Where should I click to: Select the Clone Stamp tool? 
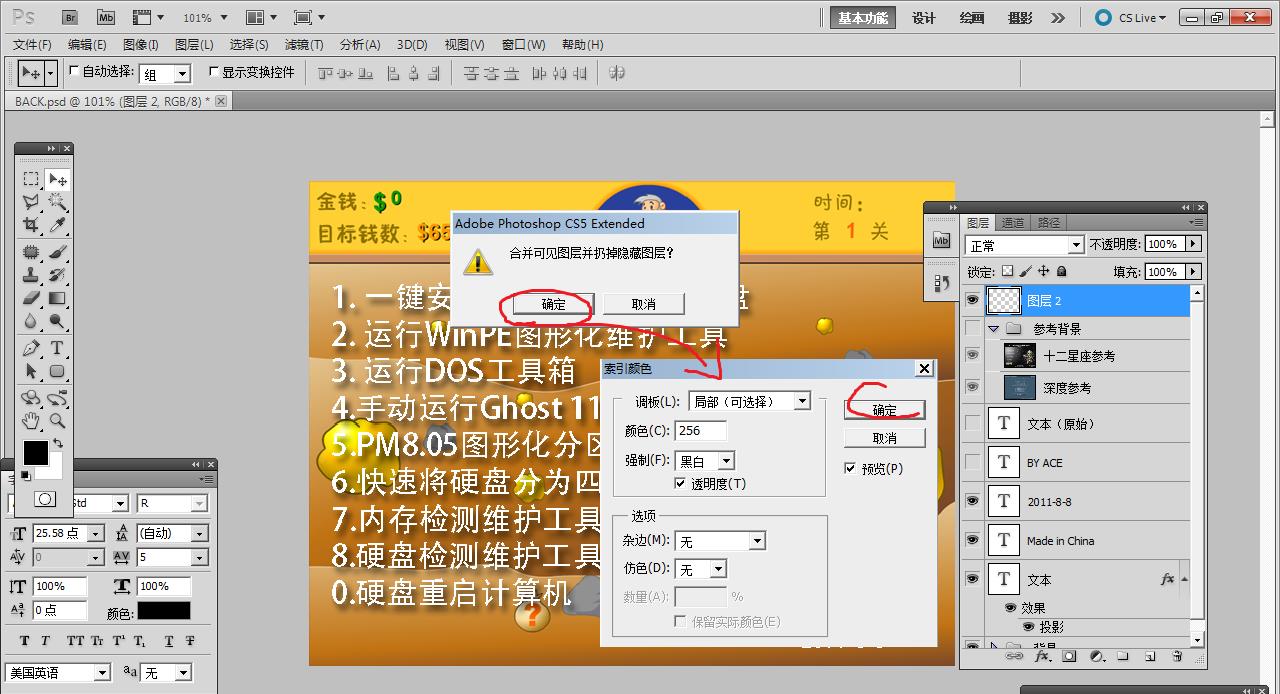(31, 274)
